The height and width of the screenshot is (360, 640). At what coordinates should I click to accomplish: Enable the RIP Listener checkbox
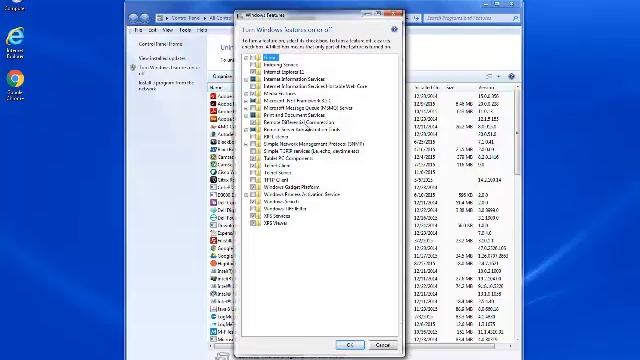point(253,137)
